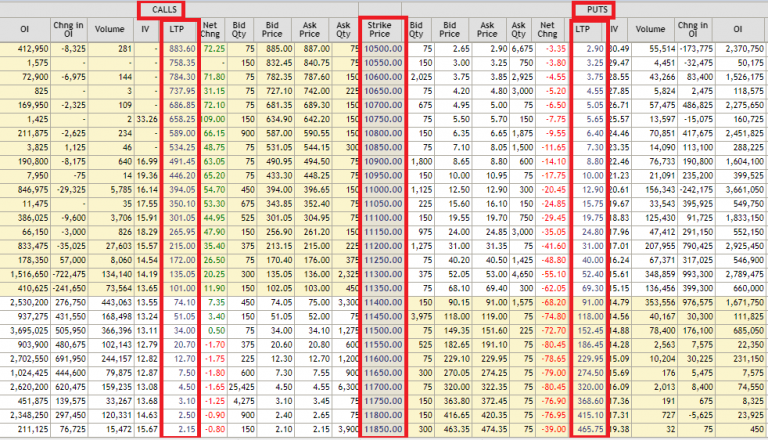
Task: Click call OI value 3,695,025
Action: click(x=29, y=331)
